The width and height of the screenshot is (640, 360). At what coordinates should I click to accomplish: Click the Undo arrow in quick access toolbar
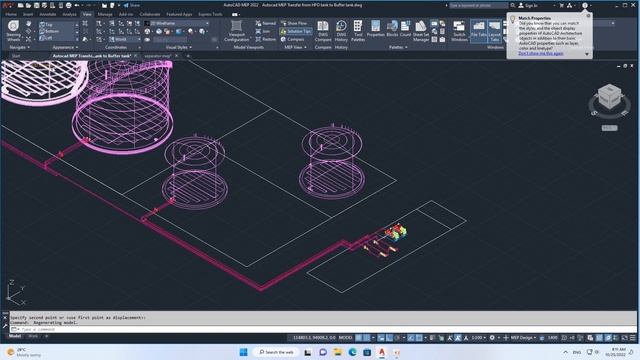click(x=77, y=5)
